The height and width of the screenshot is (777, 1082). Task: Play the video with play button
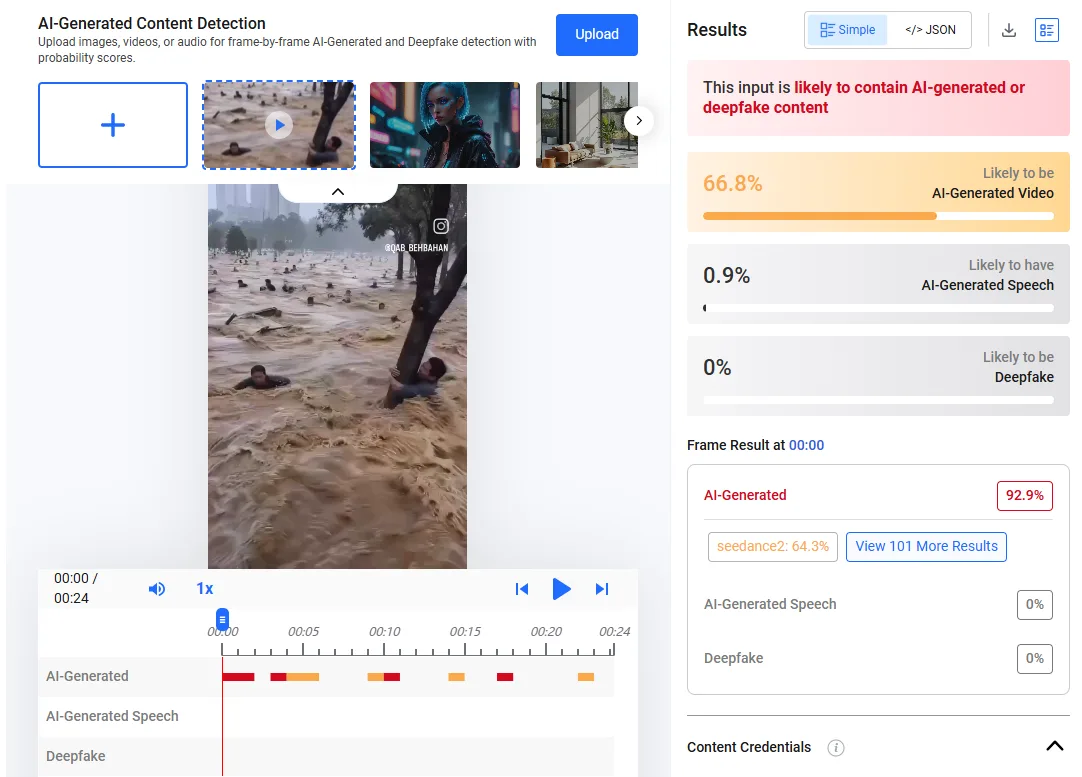(x=561, y=589)
